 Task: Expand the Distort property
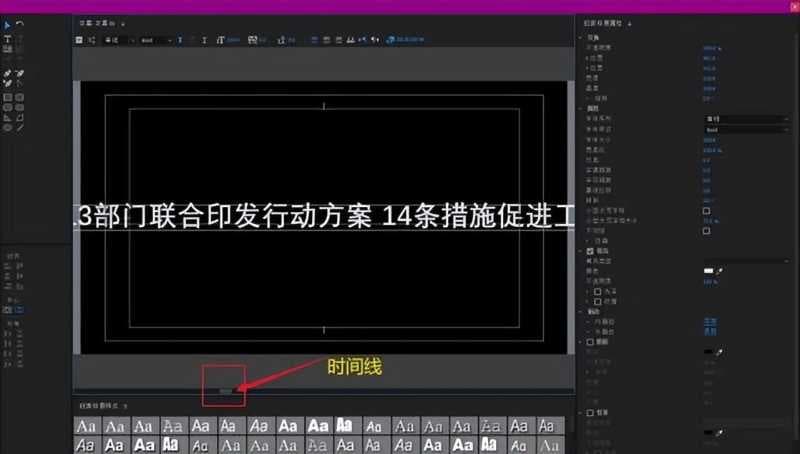coord(588,240)
